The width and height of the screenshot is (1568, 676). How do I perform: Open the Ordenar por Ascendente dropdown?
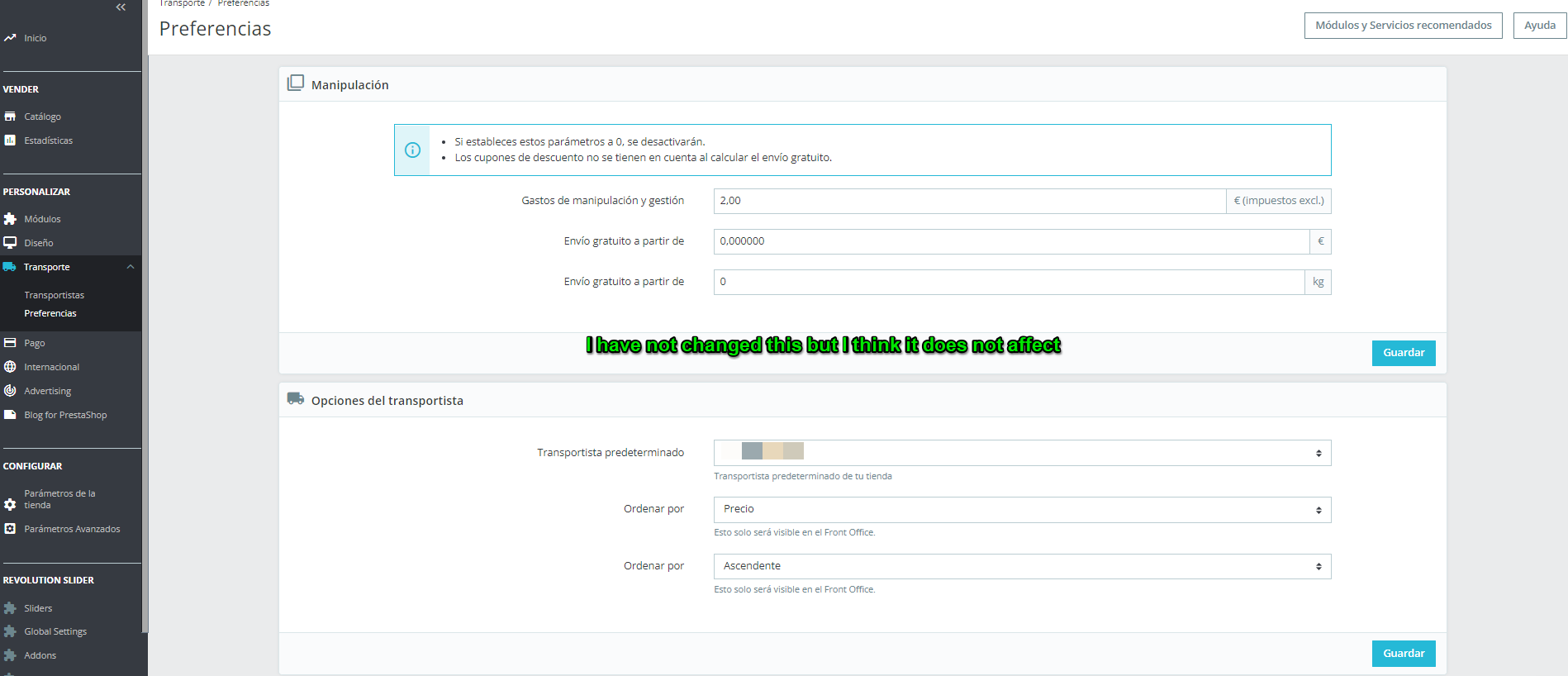coord(1022,566)
